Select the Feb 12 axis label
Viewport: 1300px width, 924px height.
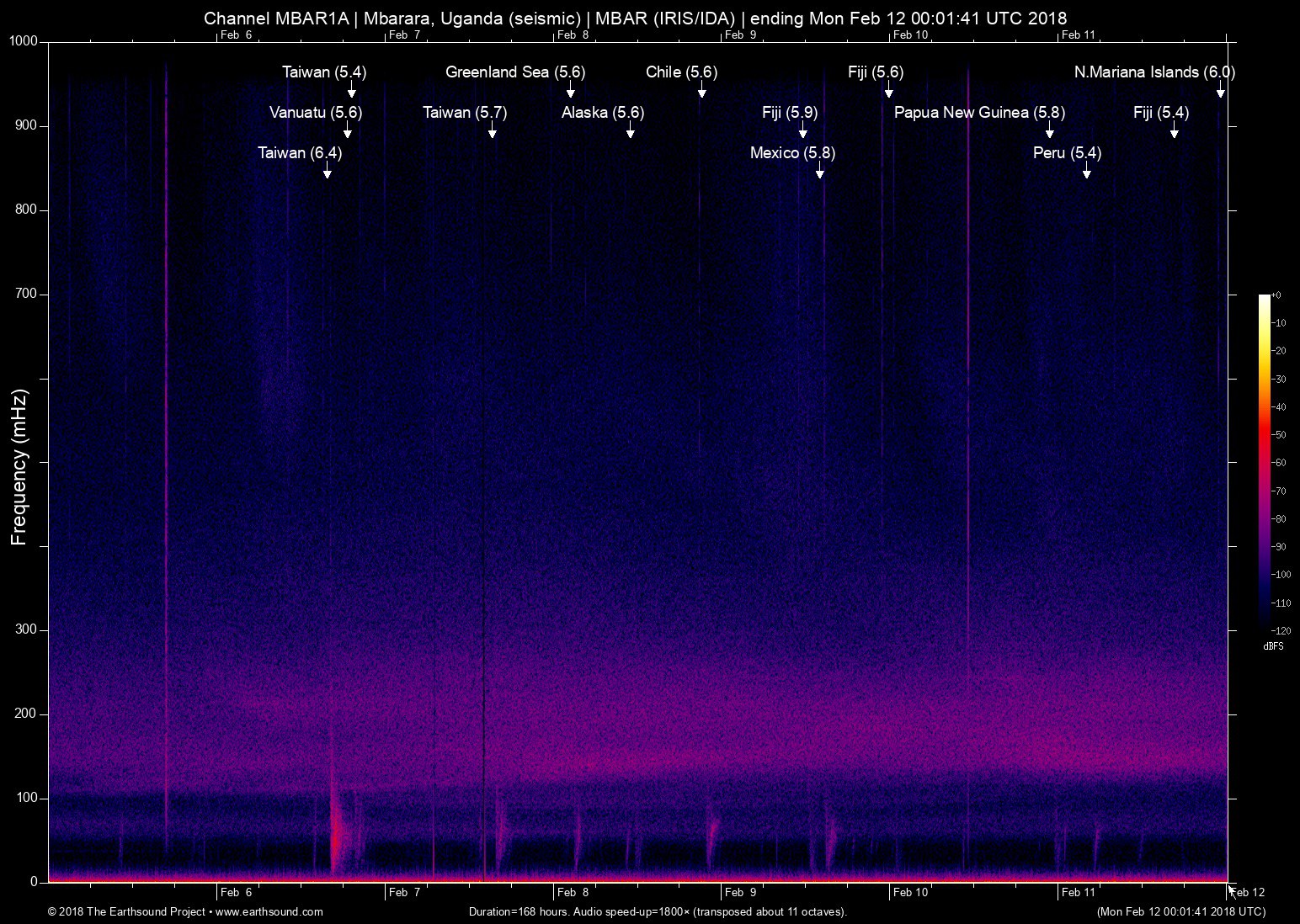(x=1248, y=892)
